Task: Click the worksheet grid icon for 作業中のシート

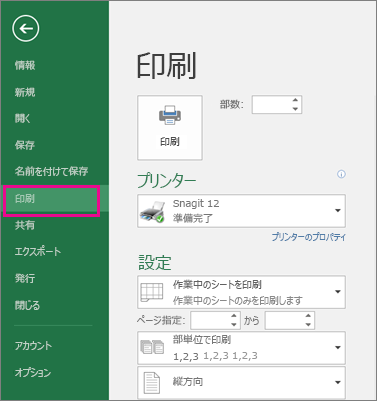Action: (x=152, y=292)
